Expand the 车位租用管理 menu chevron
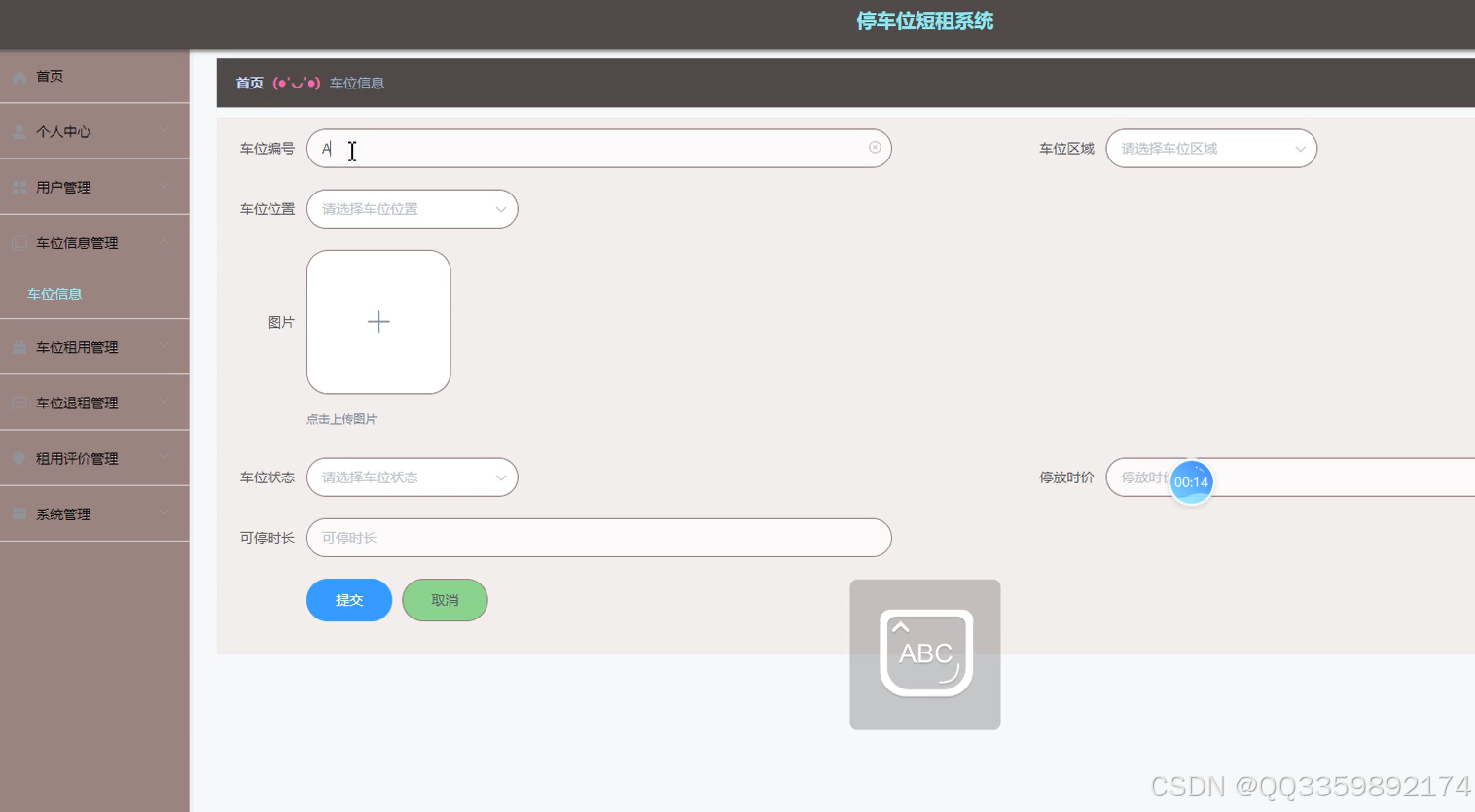 click(x=163, y=345)
